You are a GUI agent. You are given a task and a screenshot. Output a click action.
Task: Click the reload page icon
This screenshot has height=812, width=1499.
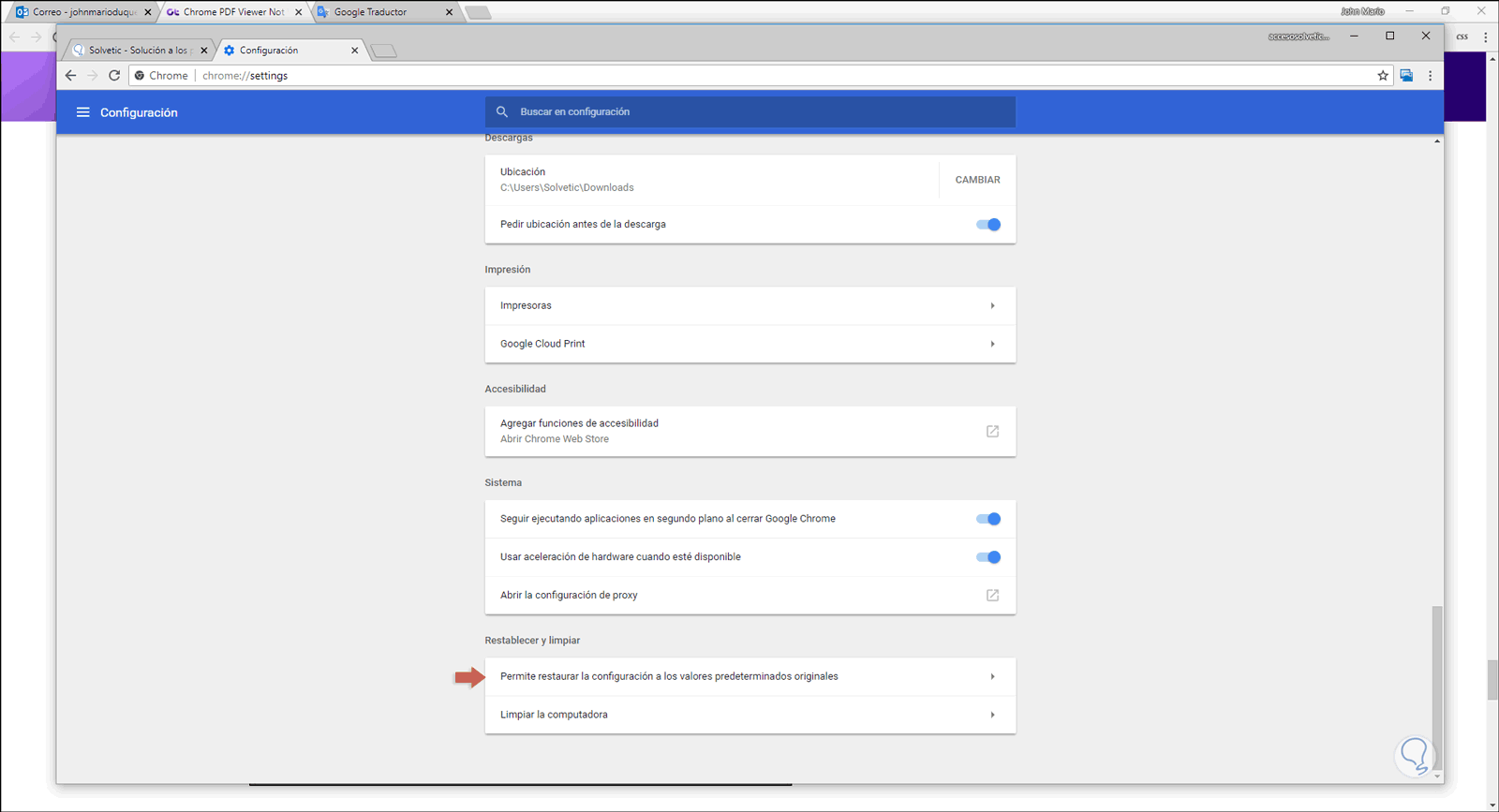point(114,76)
